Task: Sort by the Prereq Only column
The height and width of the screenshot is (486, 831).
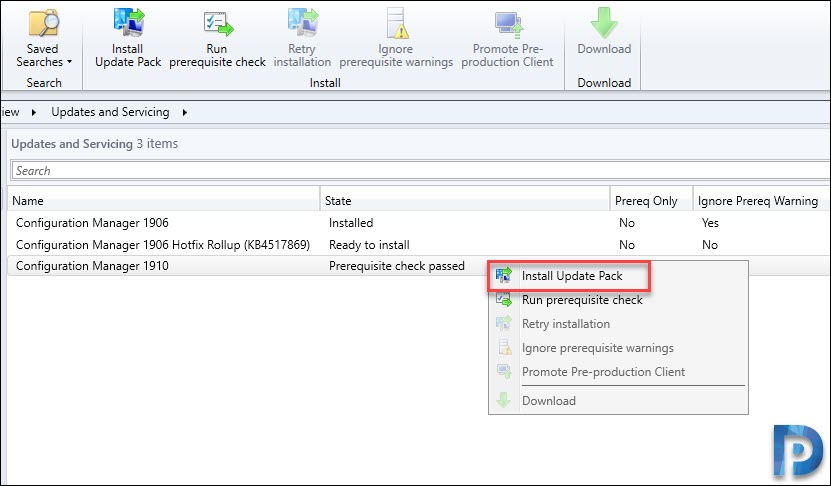Action: (x=651, y=201)
